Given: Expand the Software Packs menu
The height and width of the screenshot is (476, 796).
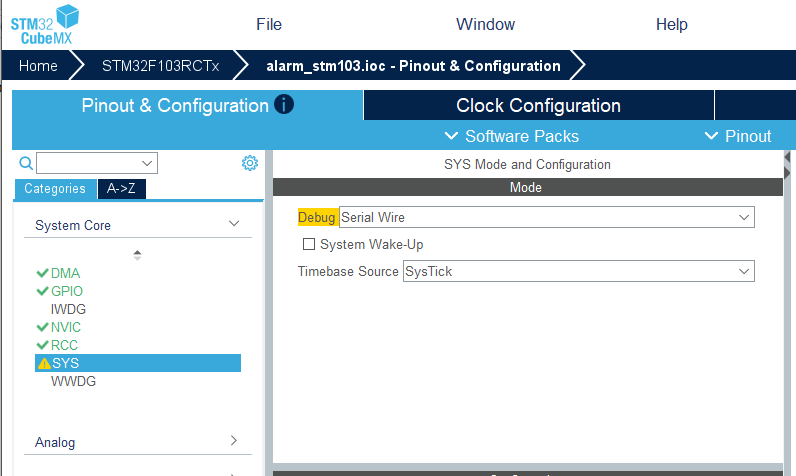Looking at the screenshot, I should 512,136.
